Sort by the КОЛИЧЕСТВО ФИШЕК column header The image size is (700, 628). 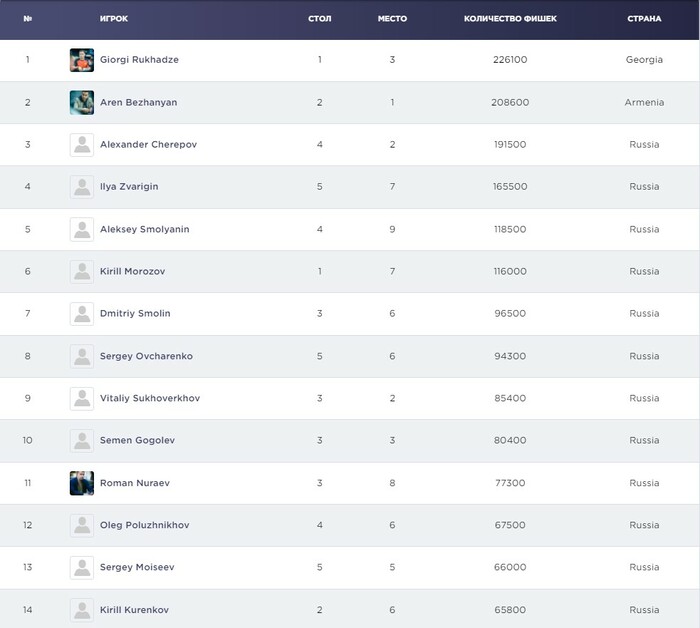click(x=510, y=19)
